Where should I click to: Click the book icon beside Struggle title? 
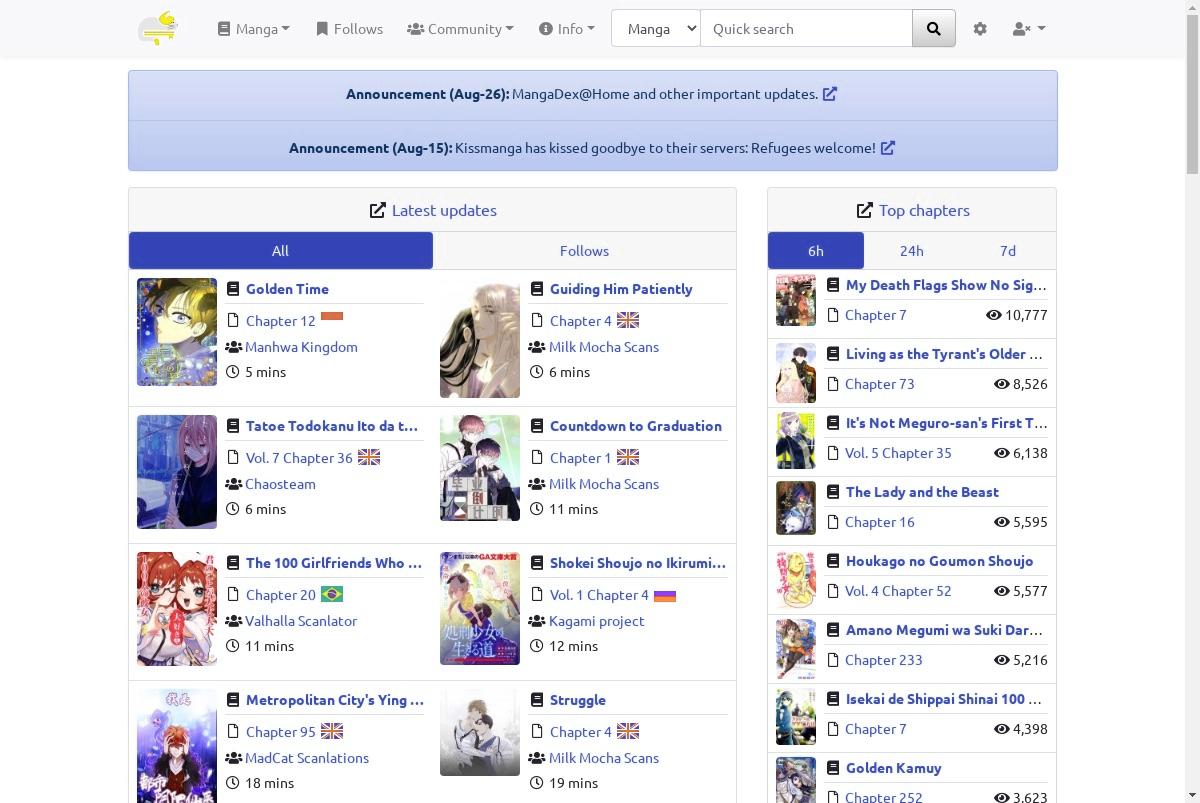tap(537, 700)
